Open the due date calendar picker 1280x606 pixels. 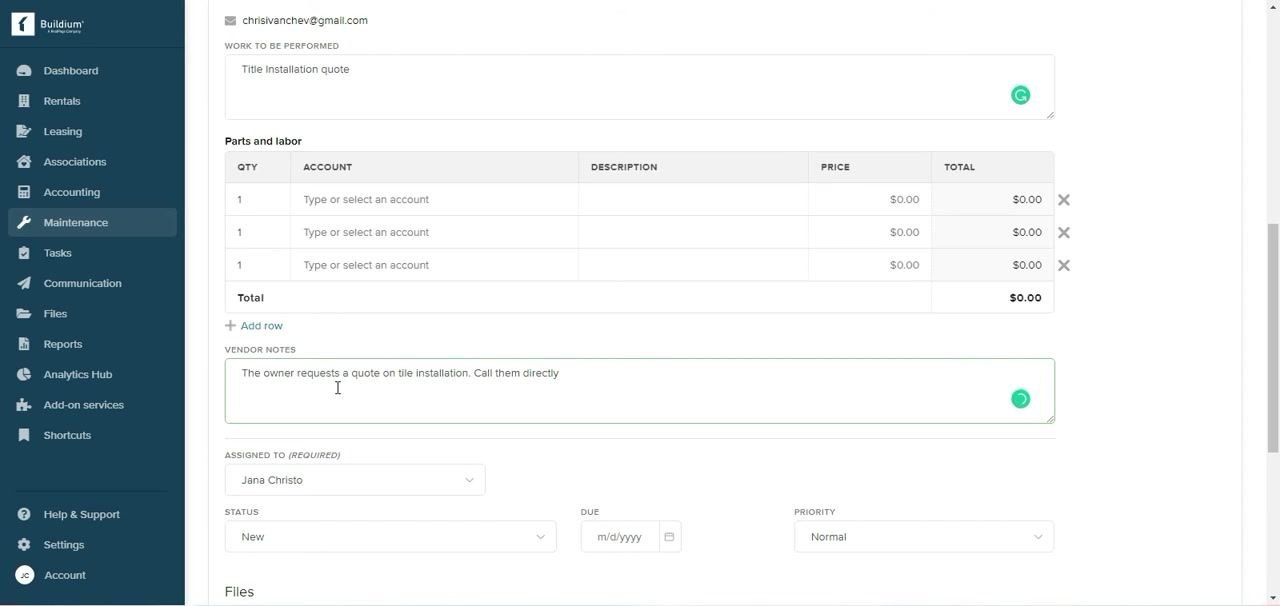pos(670,537)
